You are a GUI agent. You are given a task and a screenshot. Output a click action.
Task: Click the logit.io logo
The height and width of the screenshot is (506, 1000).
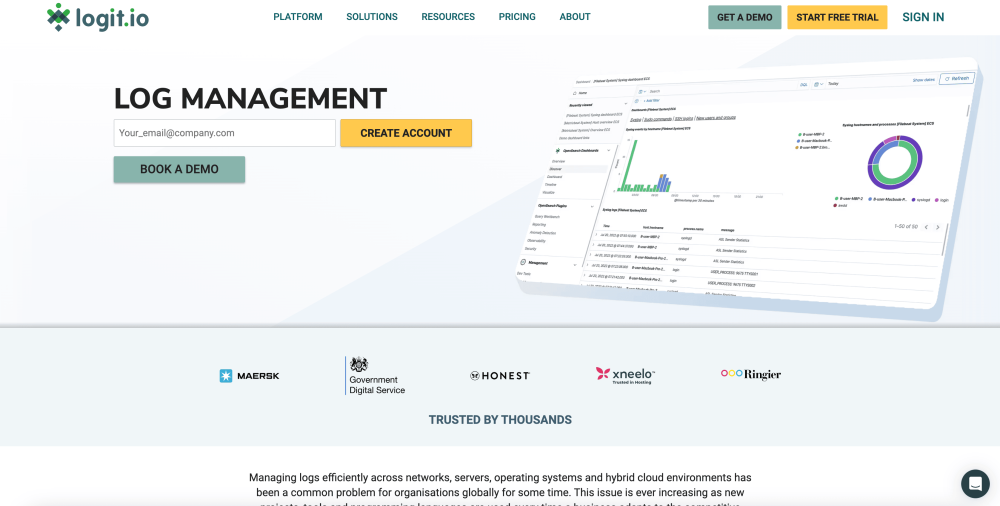pyautogui.click(x=98, y=17)
